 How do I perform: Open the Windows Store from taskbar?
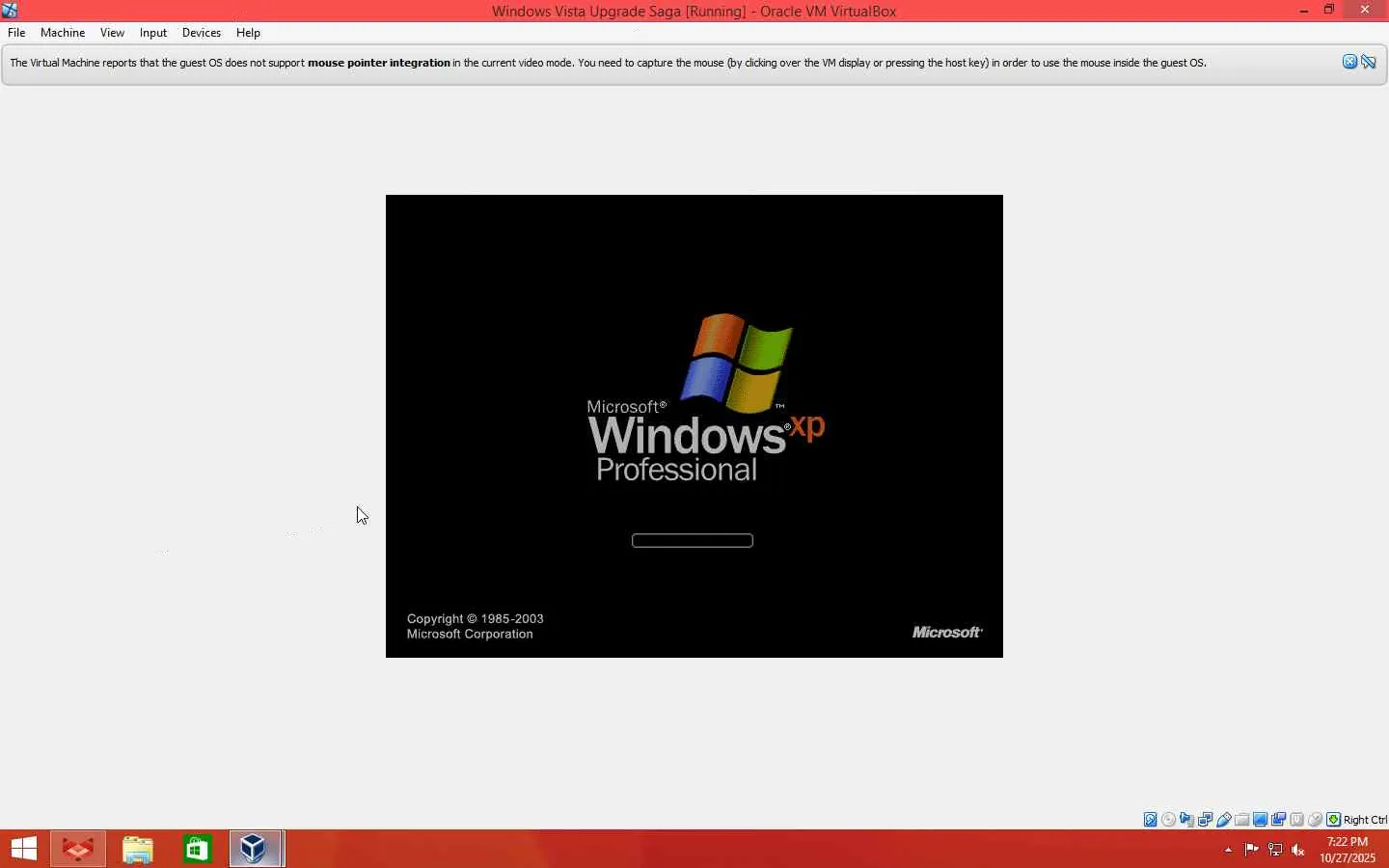coord(198,849)
